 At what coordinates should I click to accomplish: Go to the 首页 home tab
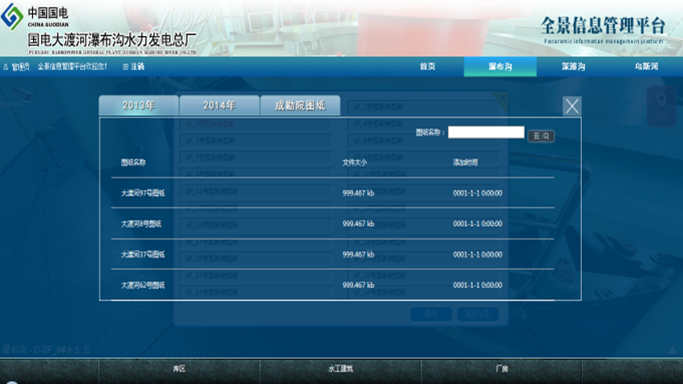[427, 67]
